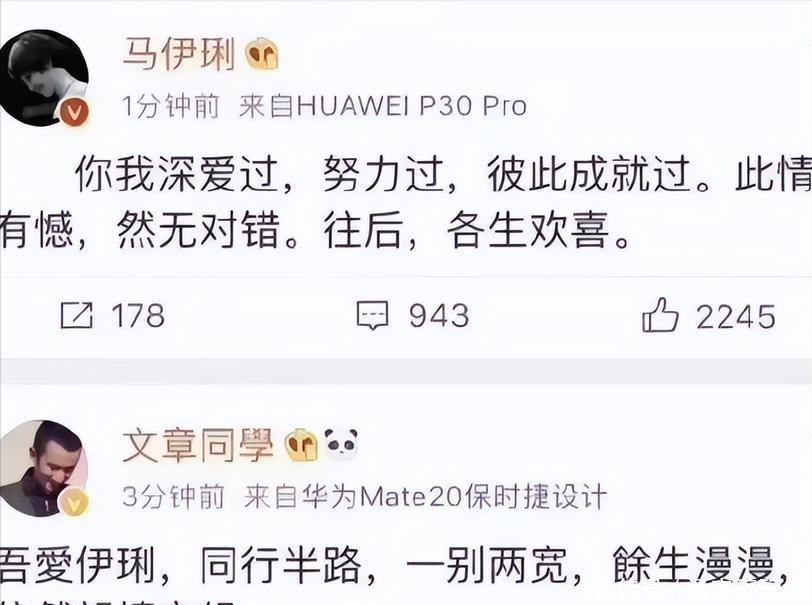Tap the panda badge next to 文章同學
Screen dimensions: 812x605
341,444
